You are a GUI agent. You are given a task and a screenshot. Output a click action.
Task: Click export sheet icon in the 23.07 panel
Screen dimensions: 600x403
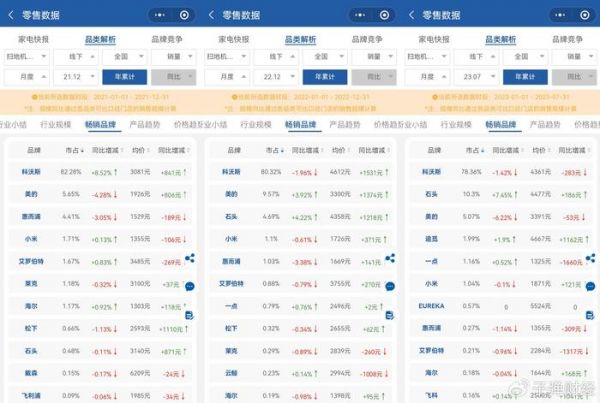[589, 315]
